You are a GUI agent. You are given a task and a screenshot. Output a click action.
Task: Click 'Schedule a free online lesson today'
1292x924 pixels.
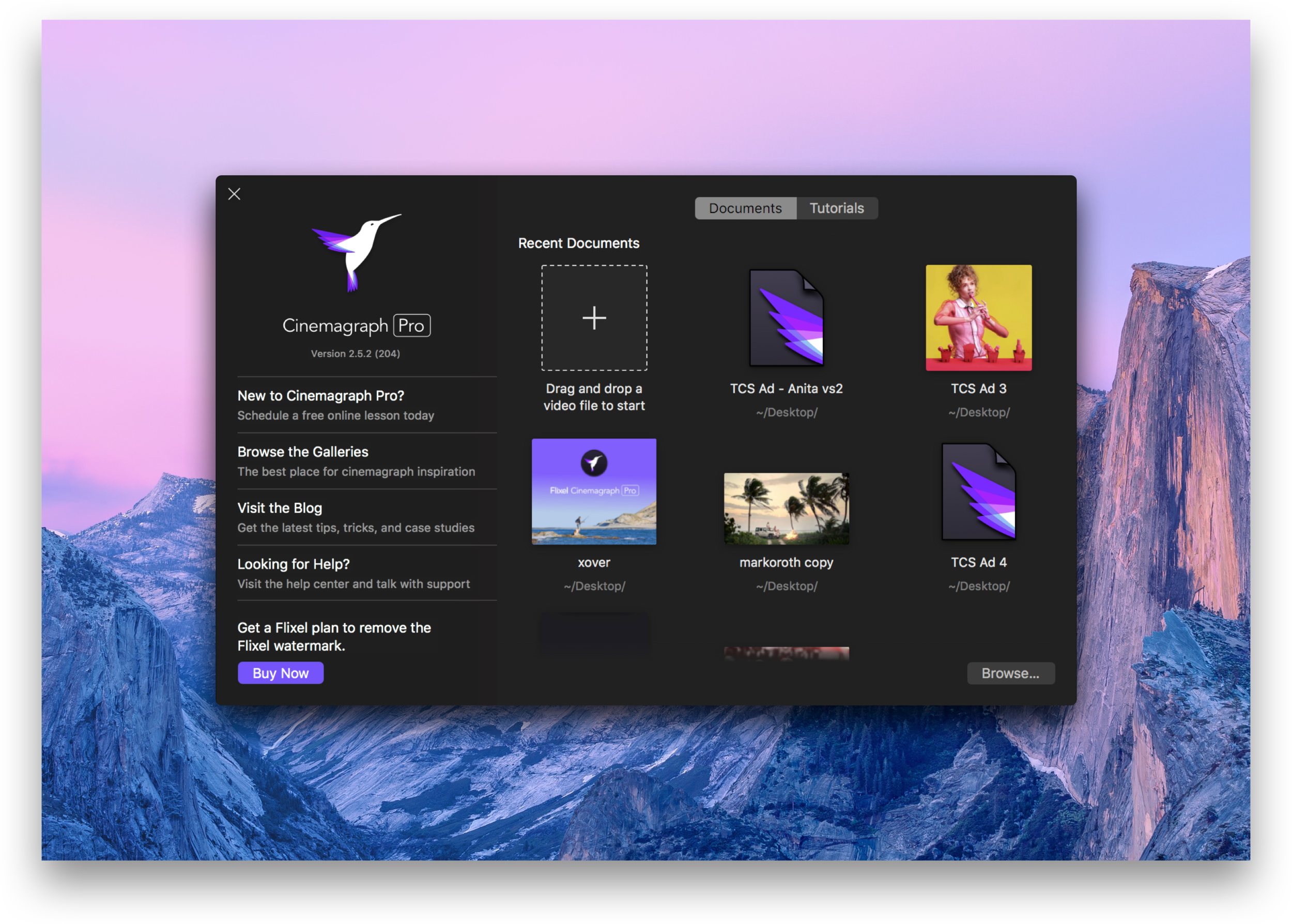click(x=335, y=415)
